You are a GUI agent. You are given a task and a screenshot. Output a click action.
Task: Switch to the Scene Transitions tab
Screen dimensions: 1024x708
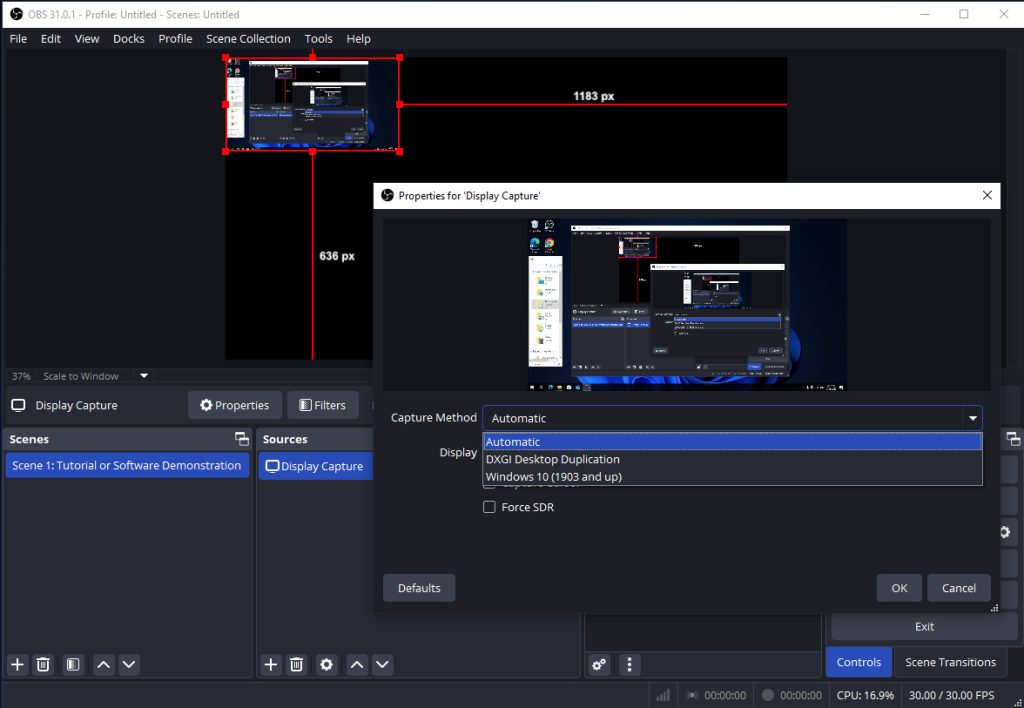pyautogui.click(x=950, y=662)
